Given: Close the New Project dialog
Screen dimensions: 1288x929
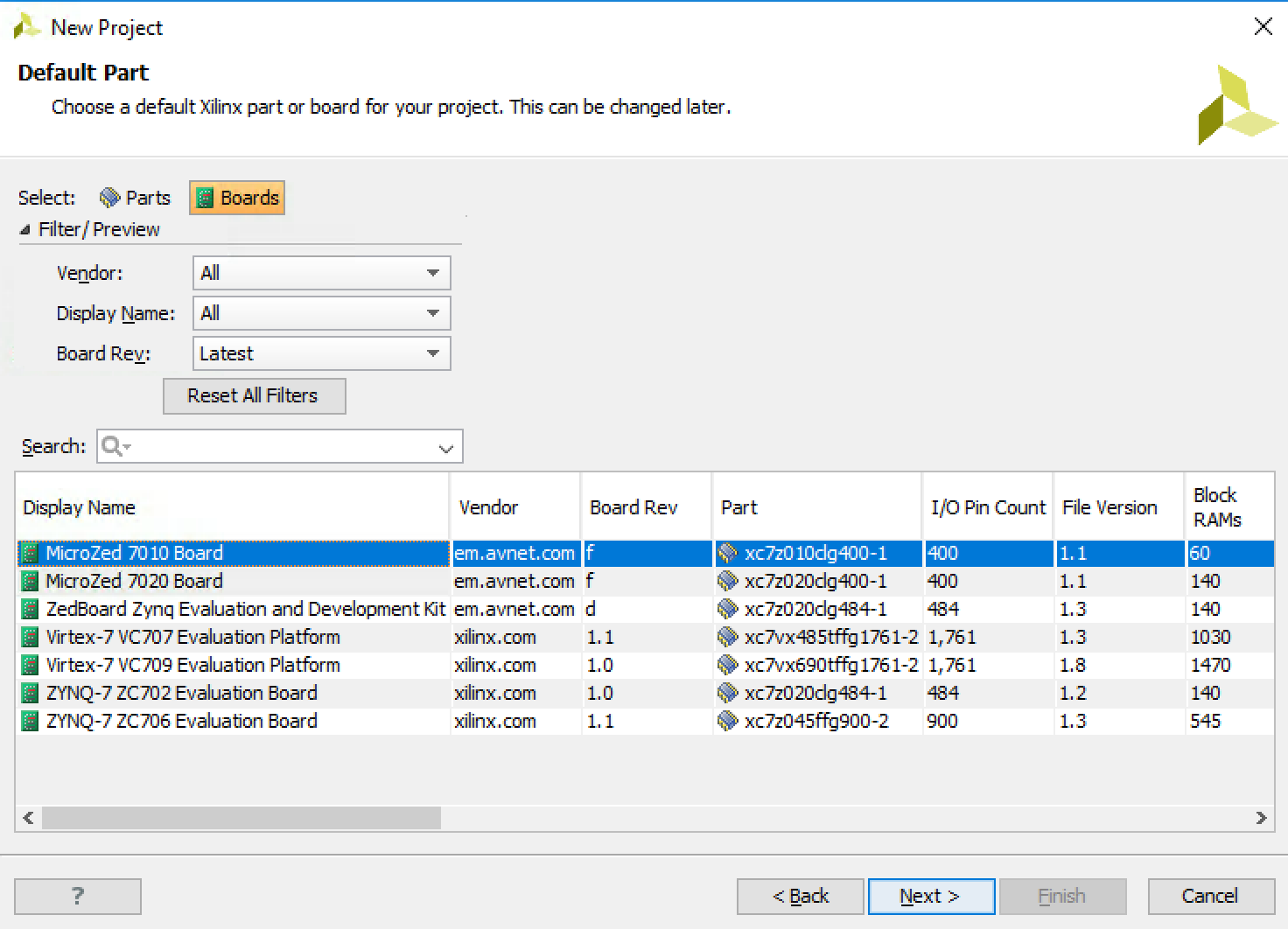Looking at the screenshot, I should [x=1263, y=26].
